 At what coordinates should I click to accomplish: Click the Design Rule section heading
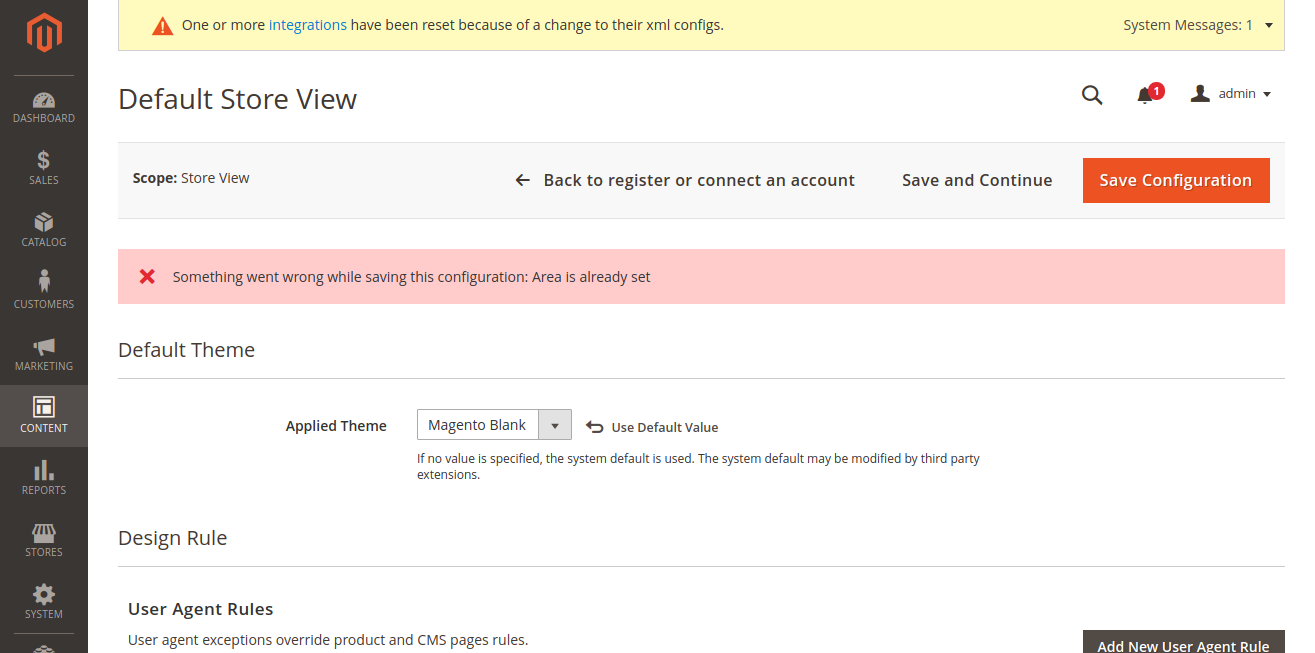172,538
